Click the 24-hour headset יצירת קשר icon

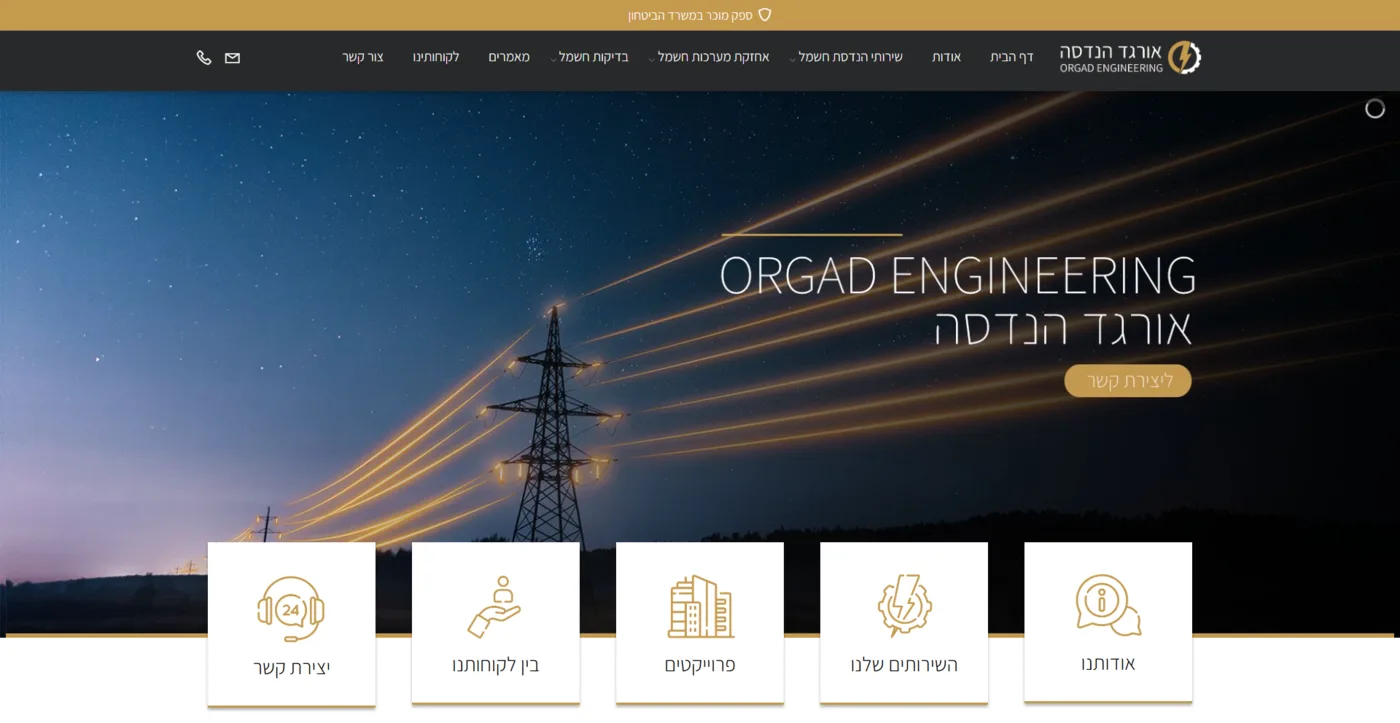coord(291,609)
